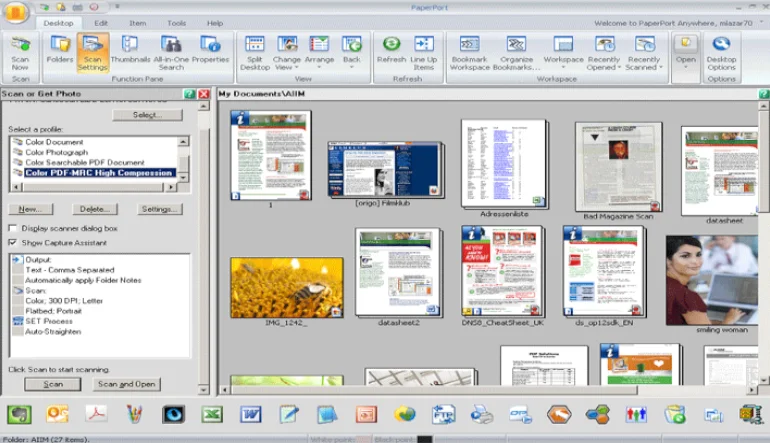The width and height of the screenshot is (770, 443).
Task: Open All-in-One Search
Action: tap(170, 50)
